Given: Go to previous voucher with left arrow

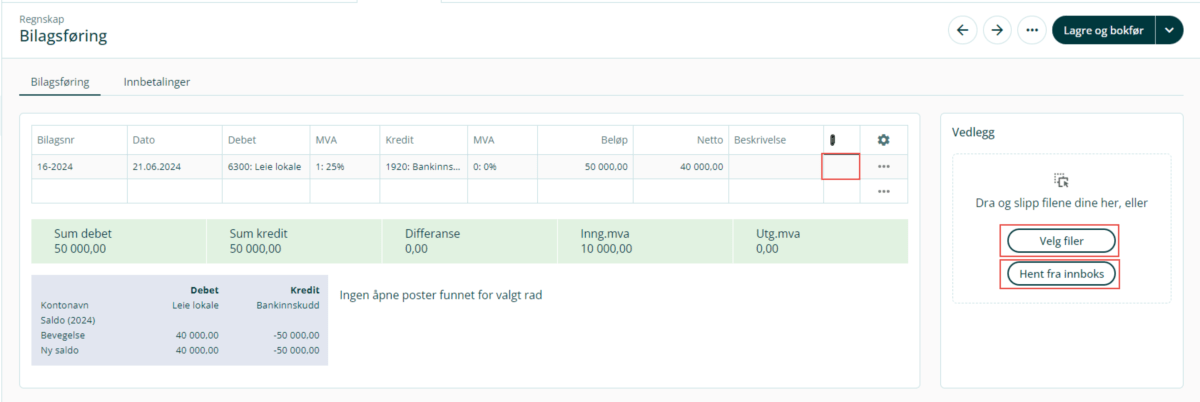Looking at the screenshot, I should 963,30.
